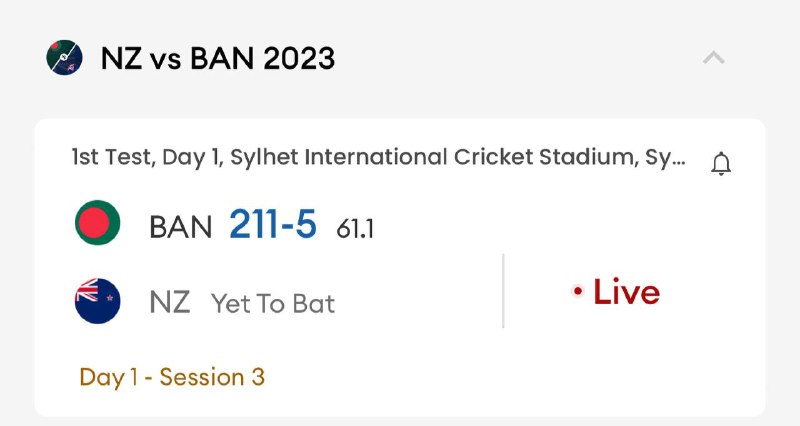The height and width of the screenshot is (426, 800).
Task: Click the vertical divider beside Live
Action: tap(503, 291)
